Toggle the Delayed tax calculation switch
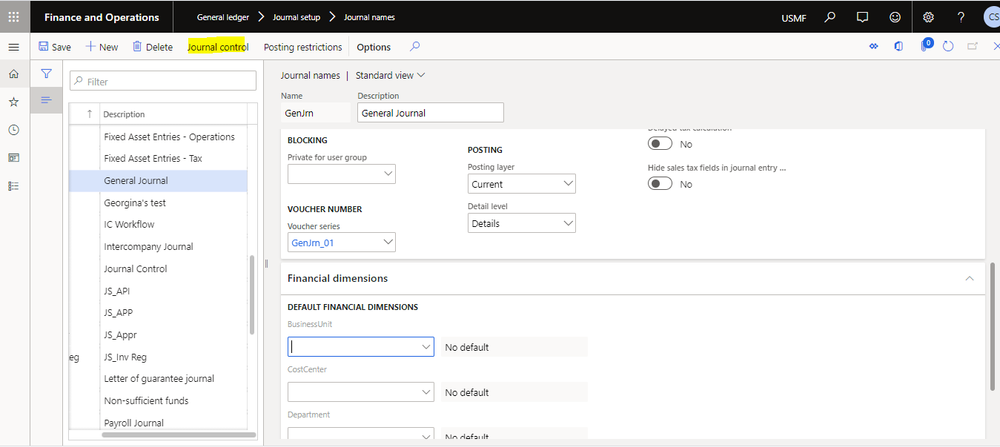 [661, 144]
